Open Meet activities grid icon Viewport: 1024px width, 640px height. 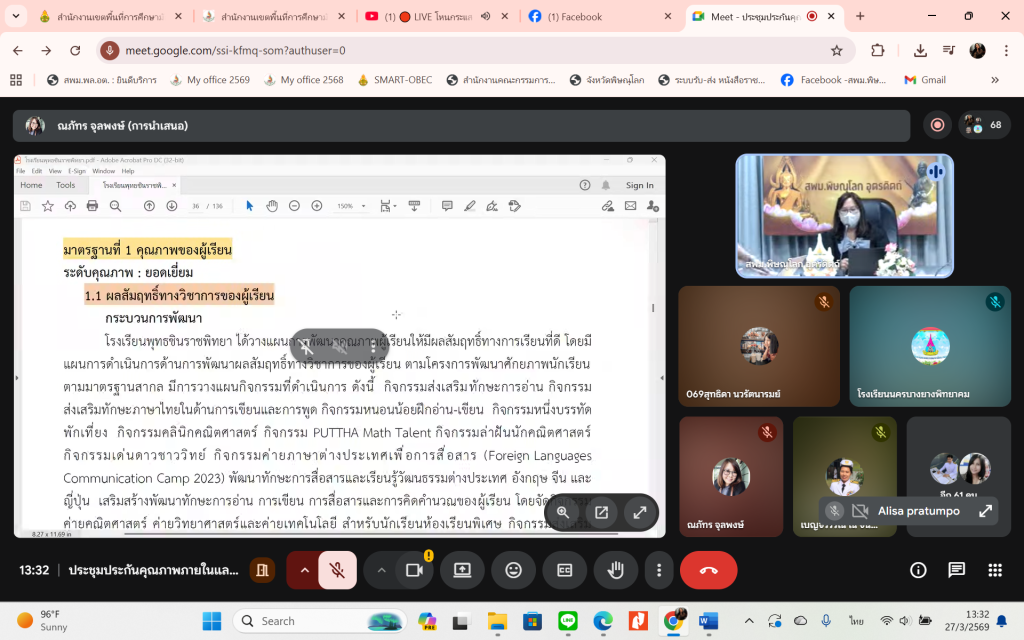click(995, 570)
